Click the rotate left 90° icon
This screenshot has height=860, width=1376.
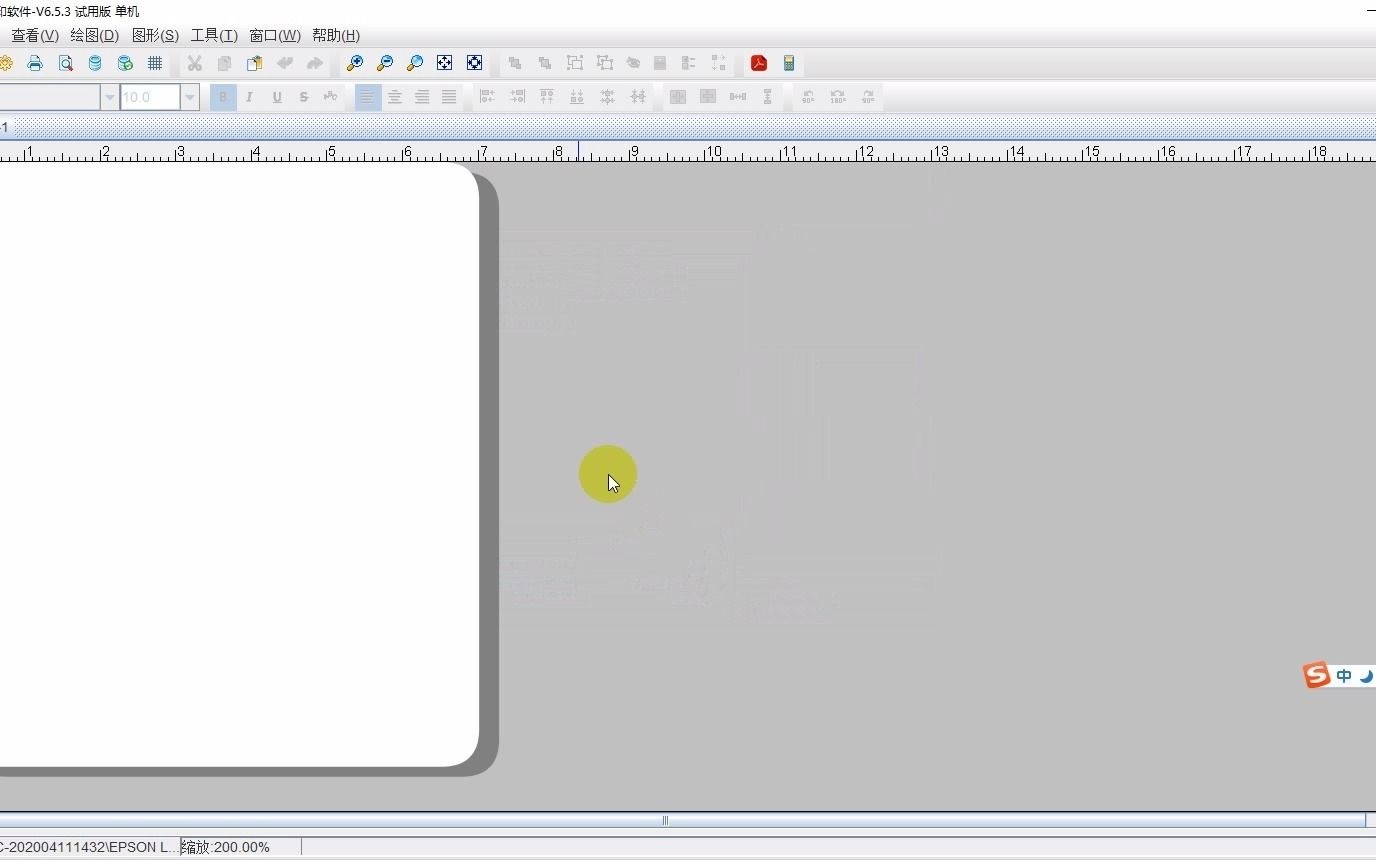tap(808, 97)
